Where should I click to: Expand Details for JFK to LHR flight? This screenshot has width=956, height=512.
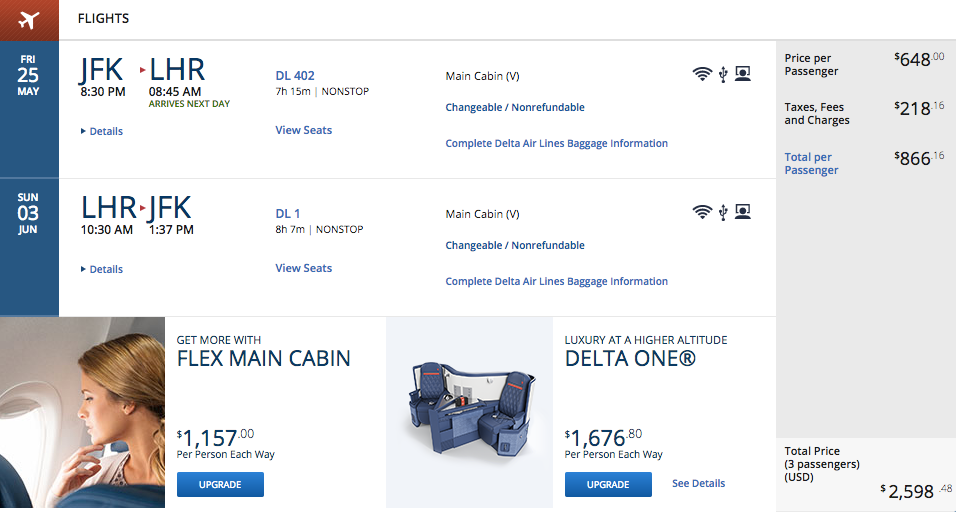102,131
